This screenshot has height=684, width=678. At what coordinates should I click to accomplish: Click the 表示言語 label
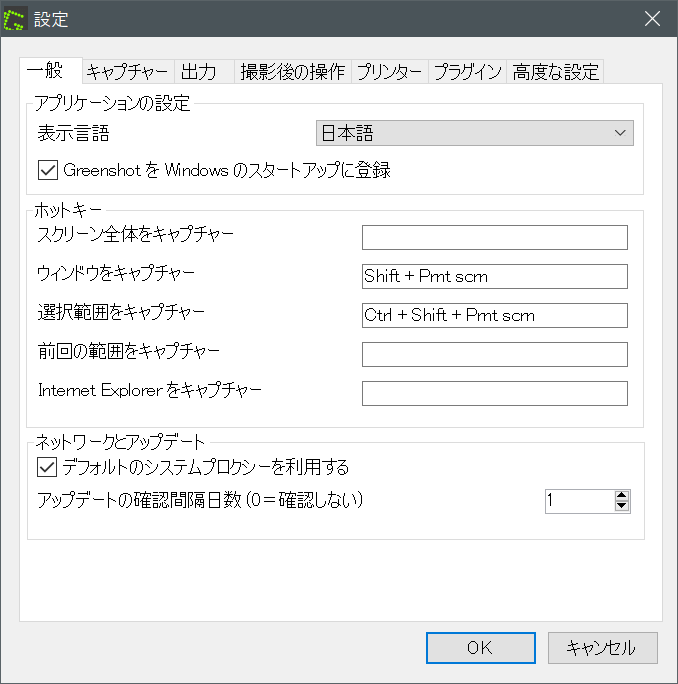(x=73, y=133)
